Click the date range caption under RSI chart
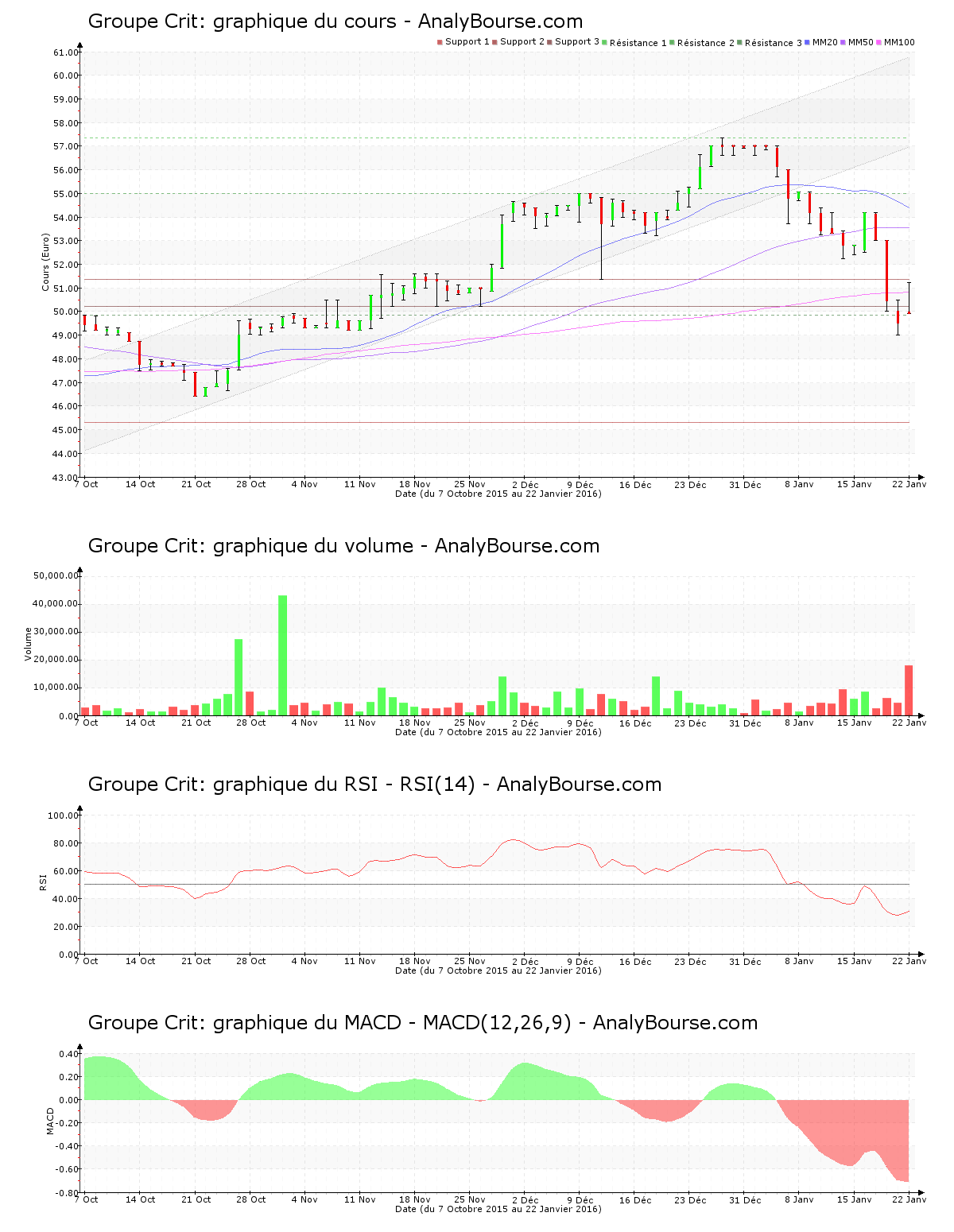The image size is (954, 1232). click(498, 970)
